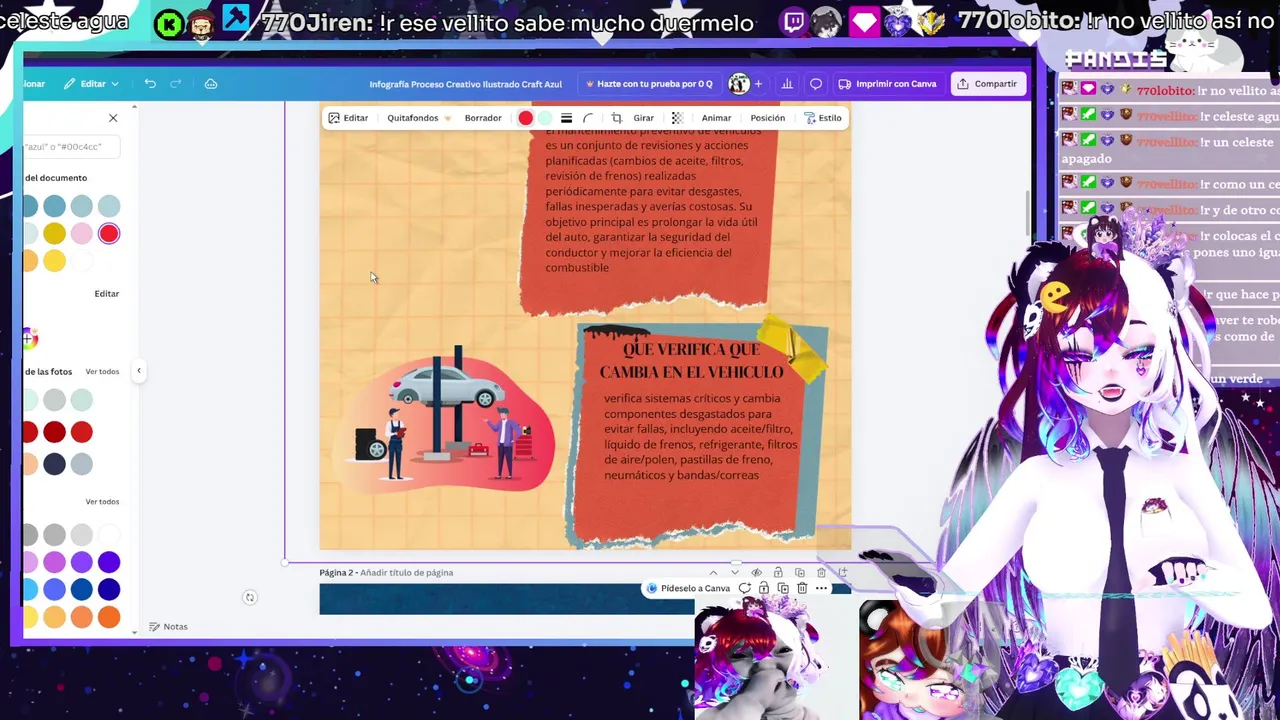Move page down with the chevron arrow

tap(735, 573)
